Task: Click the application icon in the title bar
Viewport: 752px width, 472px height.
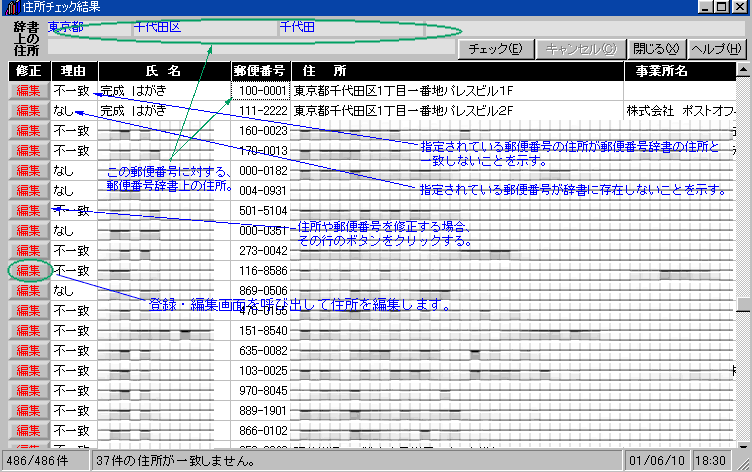Action: point(10,8)
